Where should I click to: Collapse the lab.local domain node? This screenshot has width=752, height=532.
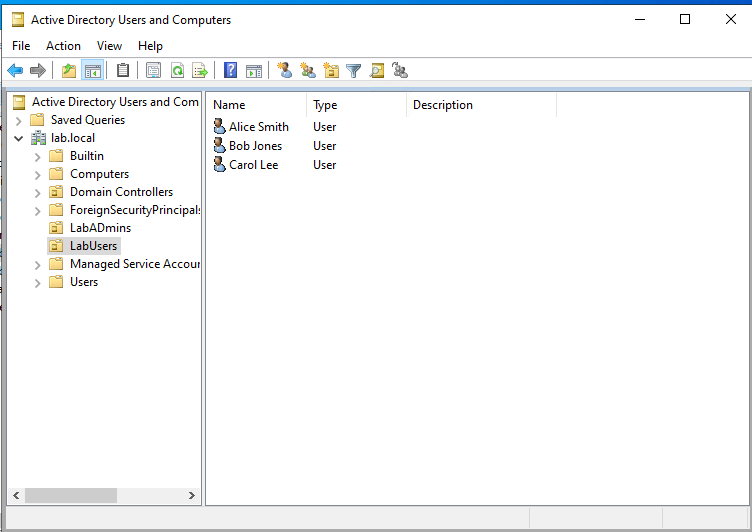coord(19,138)
